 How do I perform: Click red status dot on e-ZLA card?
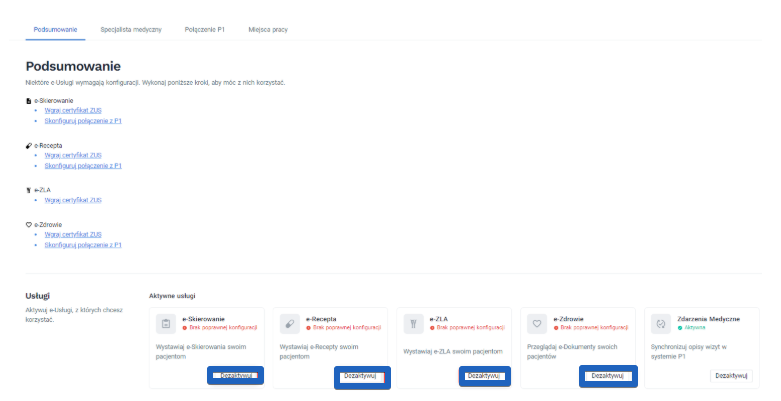coord(432,328)
